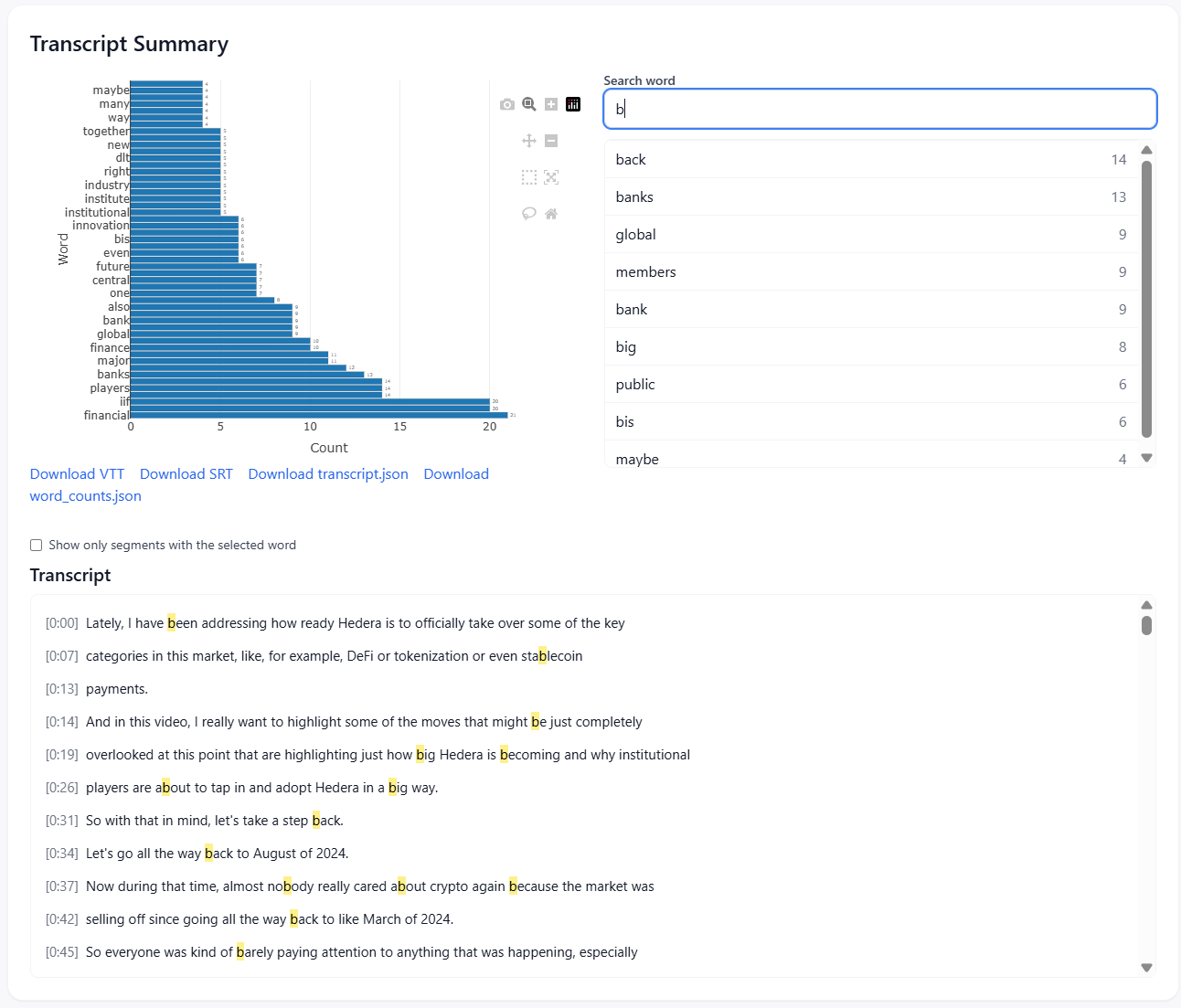The height and width of the screenshot is (1008, 1181).
Task: Activate Box Select on the chart
Action: click(x=529, y=177)
